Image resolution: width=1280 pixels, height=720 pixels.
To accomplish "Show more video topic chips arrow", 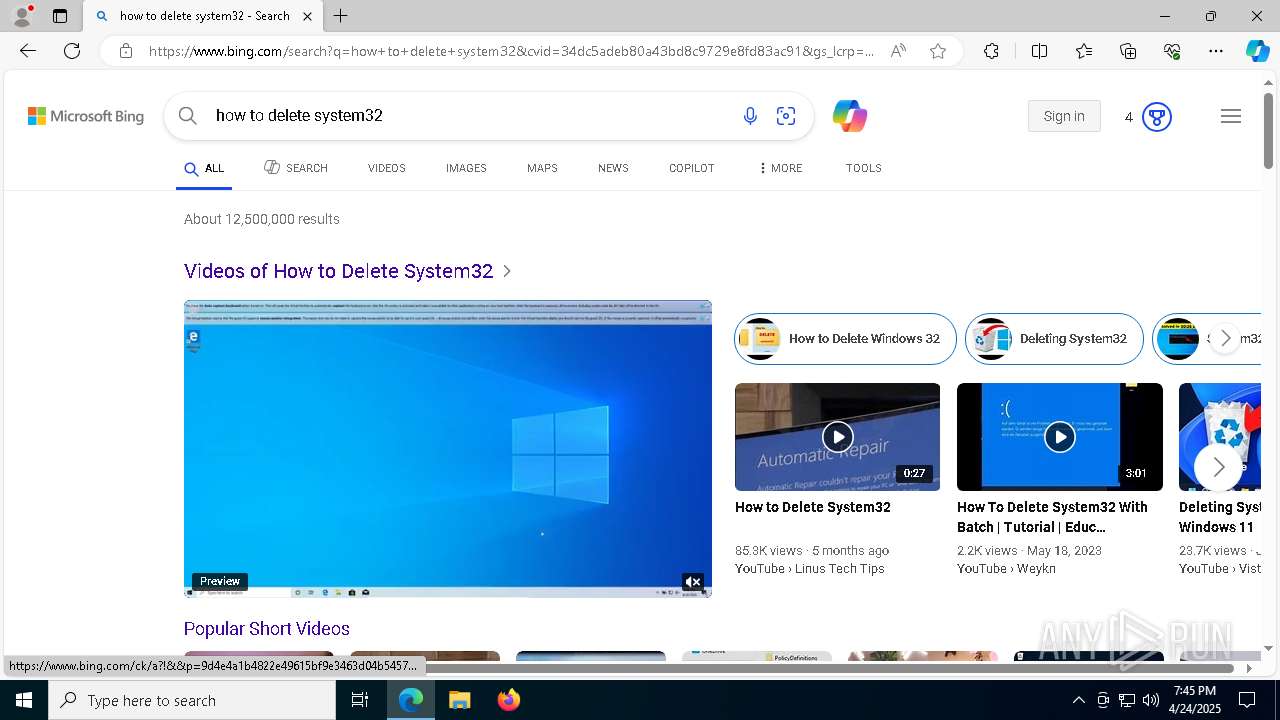I will click(1225, 339).
